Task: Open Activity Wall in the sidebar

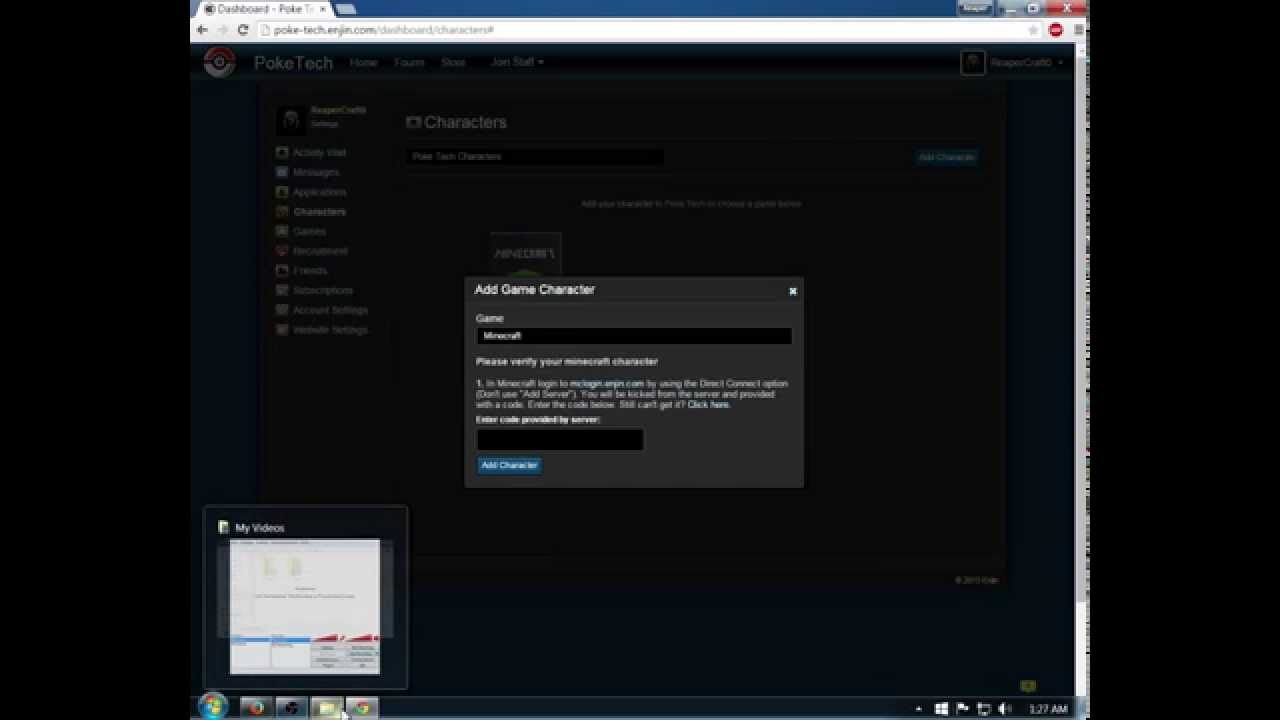Action: tap(319, 153)
